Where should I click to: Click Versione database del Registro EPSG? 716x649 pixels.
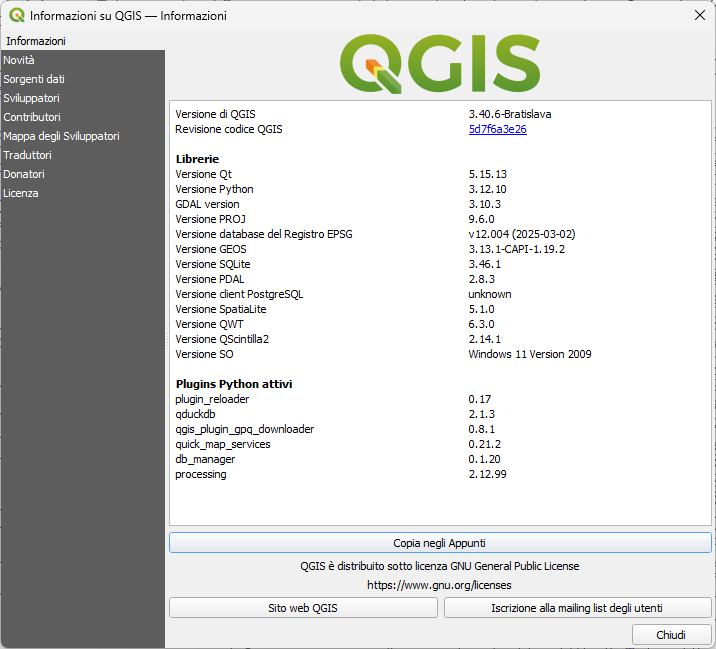[264, 234]
